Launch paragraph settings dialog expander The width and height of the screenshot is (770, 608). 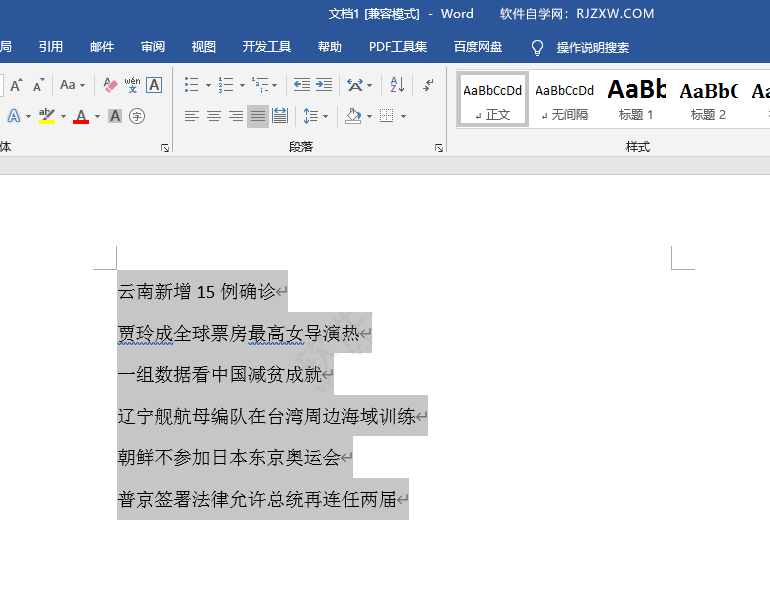(x=439, y=148)
